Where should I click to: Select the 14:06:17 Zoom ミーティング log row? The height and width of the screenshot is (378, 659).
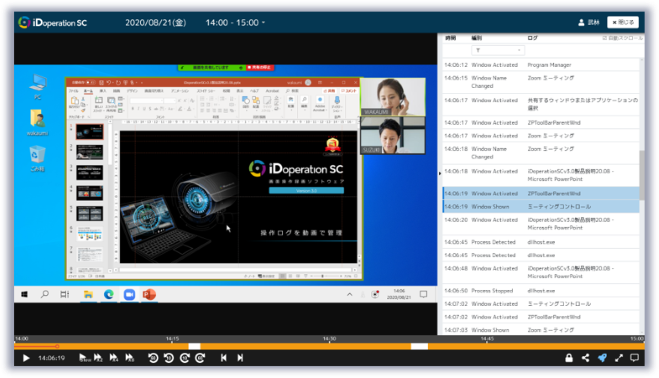[541, 136]
